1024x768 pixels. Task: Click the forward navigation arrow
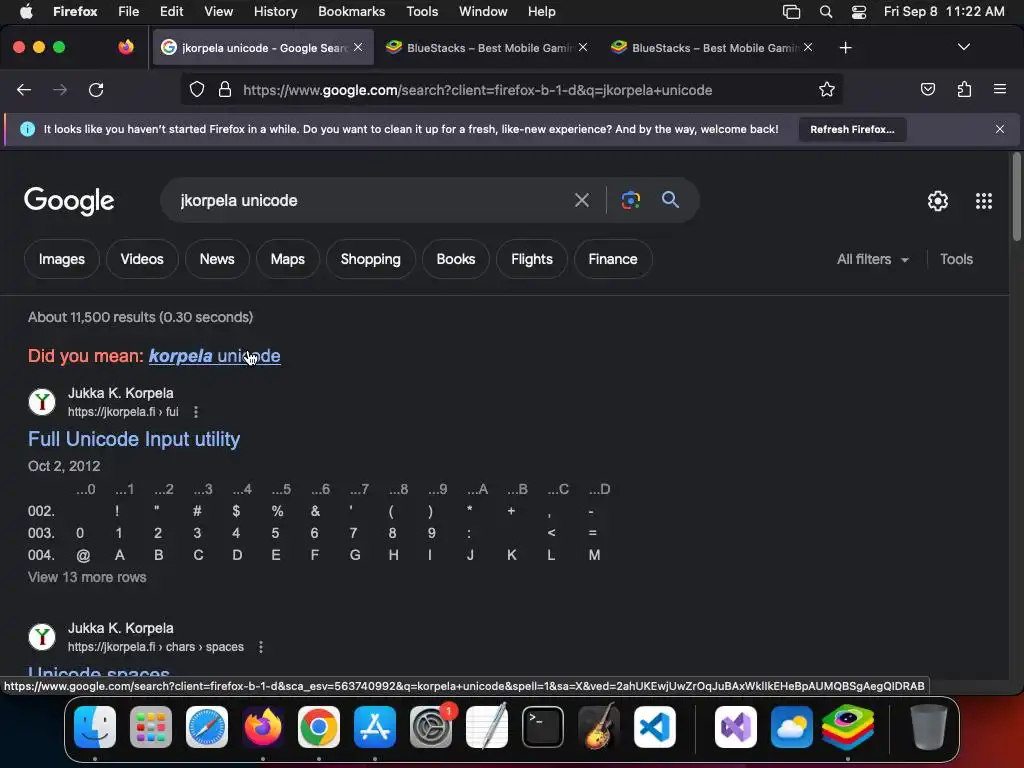pyautogui.click(x=60, y=90)
